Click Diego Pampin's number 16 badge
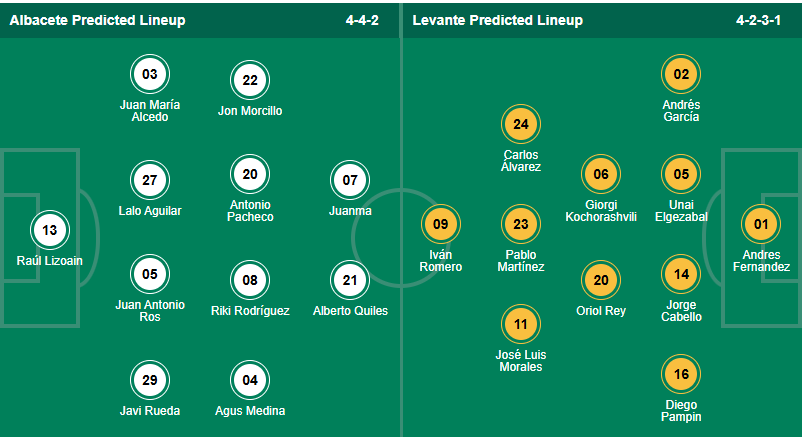 coord(682,375)
